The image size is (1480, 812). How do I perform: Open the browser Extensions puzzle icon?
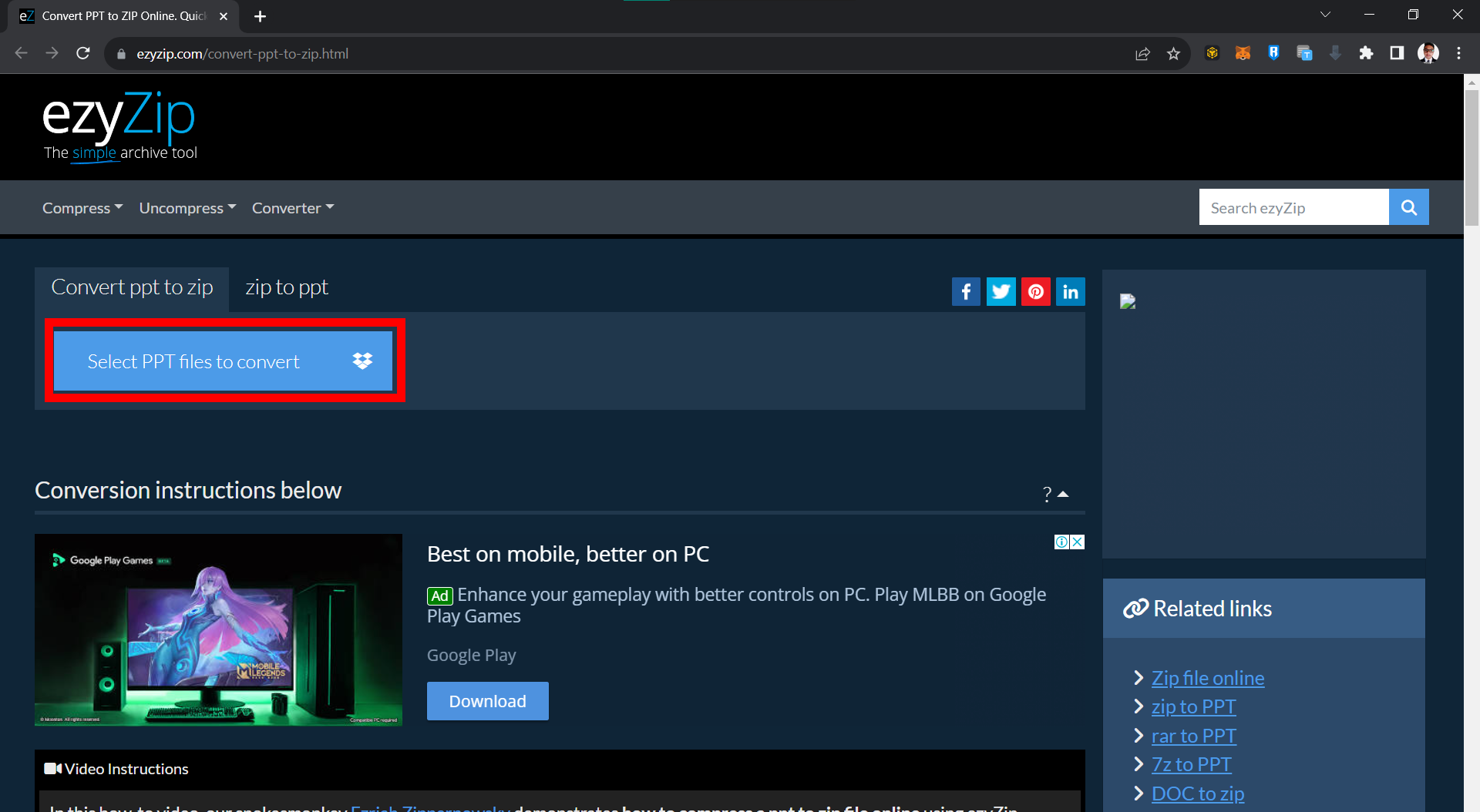[1366, 53]
